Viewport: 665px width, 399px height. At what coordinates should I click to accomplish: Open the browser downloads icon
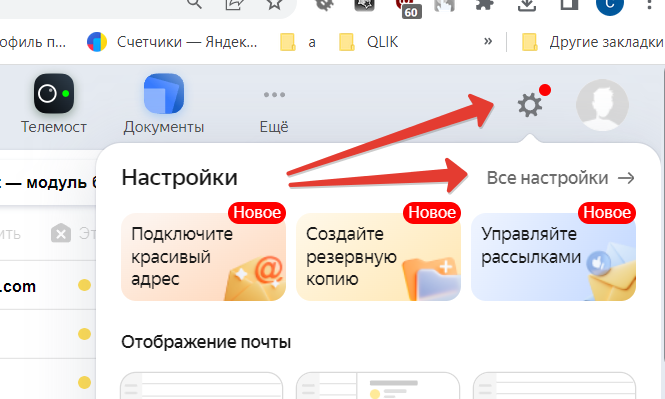(527, 5)
